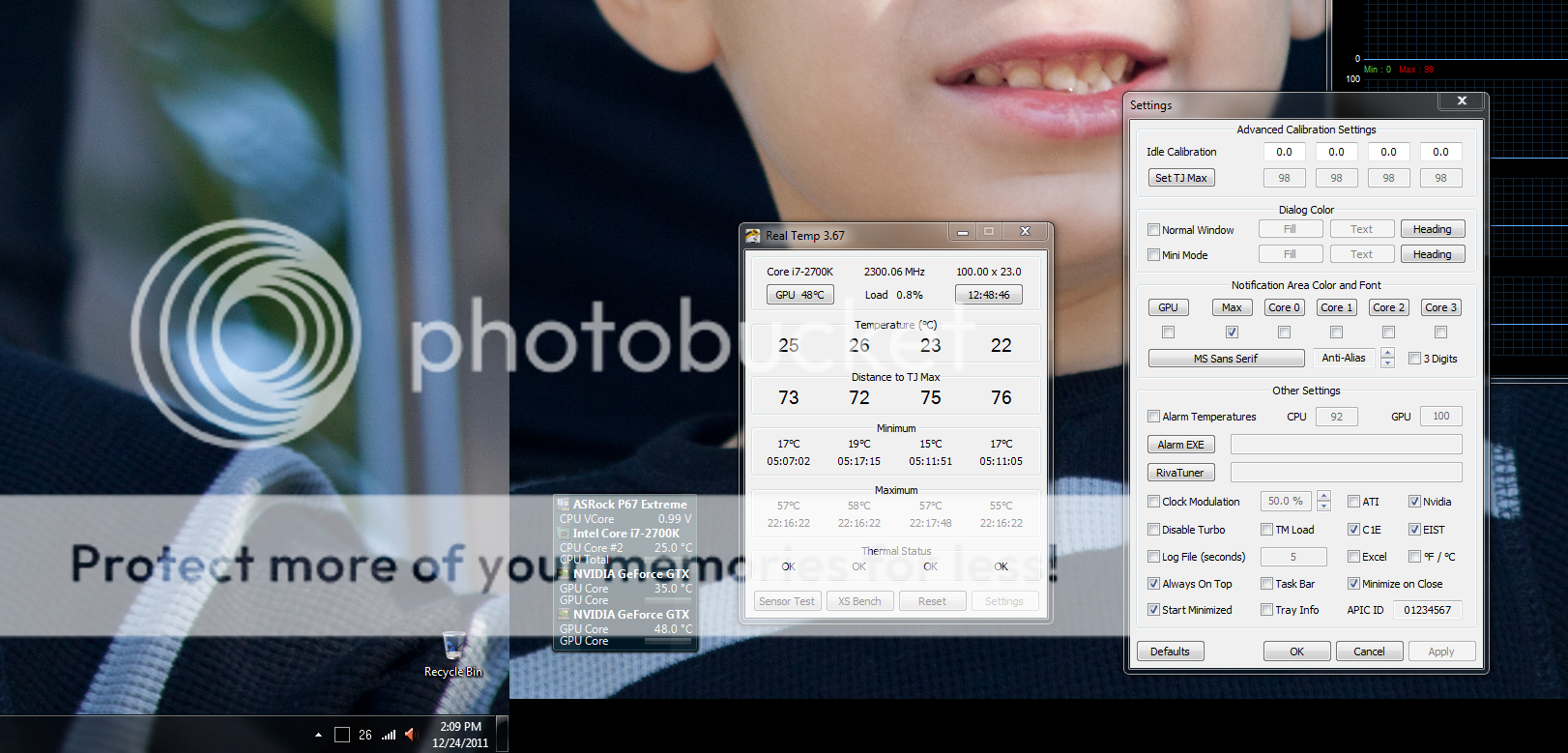
Task: Click the Core 0 notification color button
Action: [x=1285, y=307]
